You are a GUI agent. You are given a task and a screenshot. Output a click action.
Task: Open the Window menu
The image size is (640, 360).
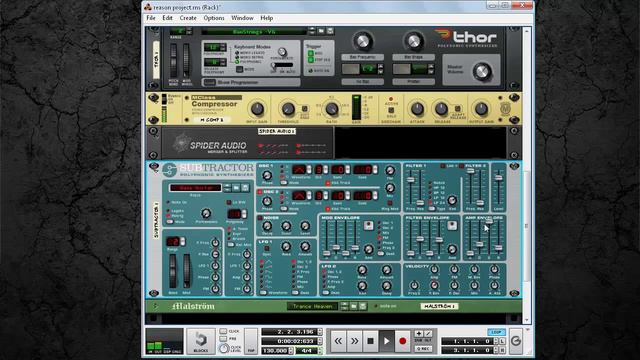tap(242, 18)
